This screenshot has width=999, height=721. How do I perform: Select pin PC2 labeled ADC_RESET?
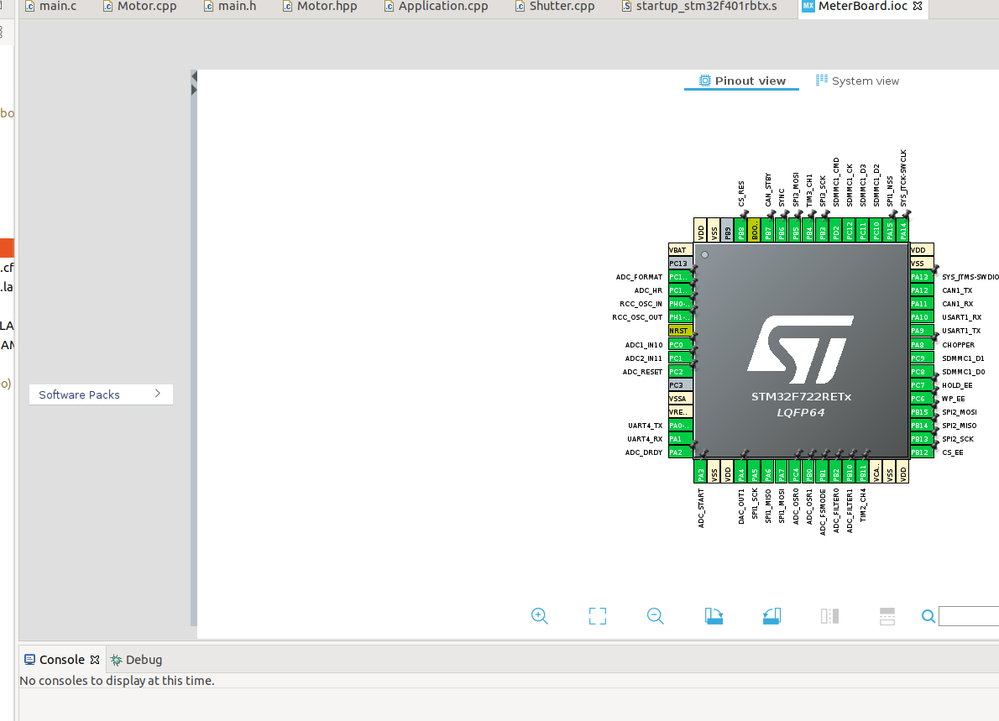tap(680, 371)
